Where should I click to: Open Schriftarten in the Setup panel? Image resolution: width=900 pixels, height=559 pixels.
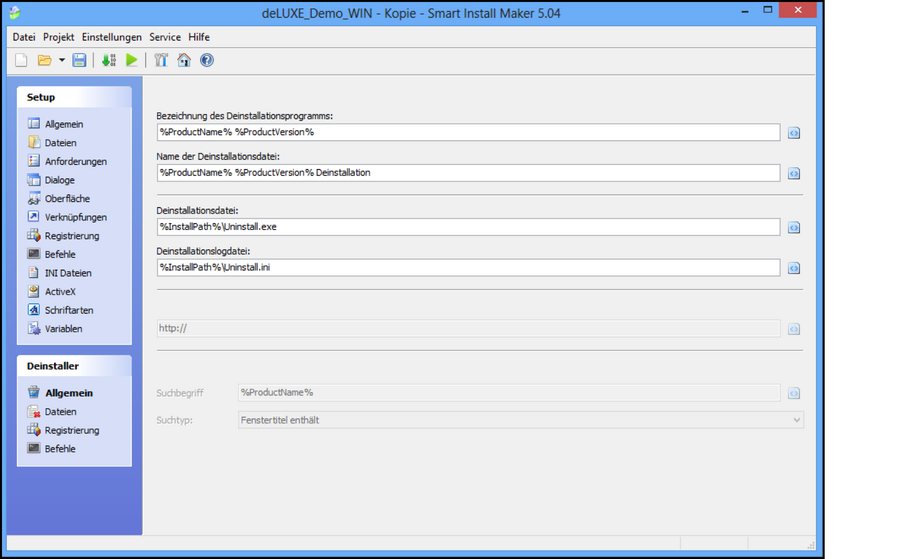[x=68, y=310]
